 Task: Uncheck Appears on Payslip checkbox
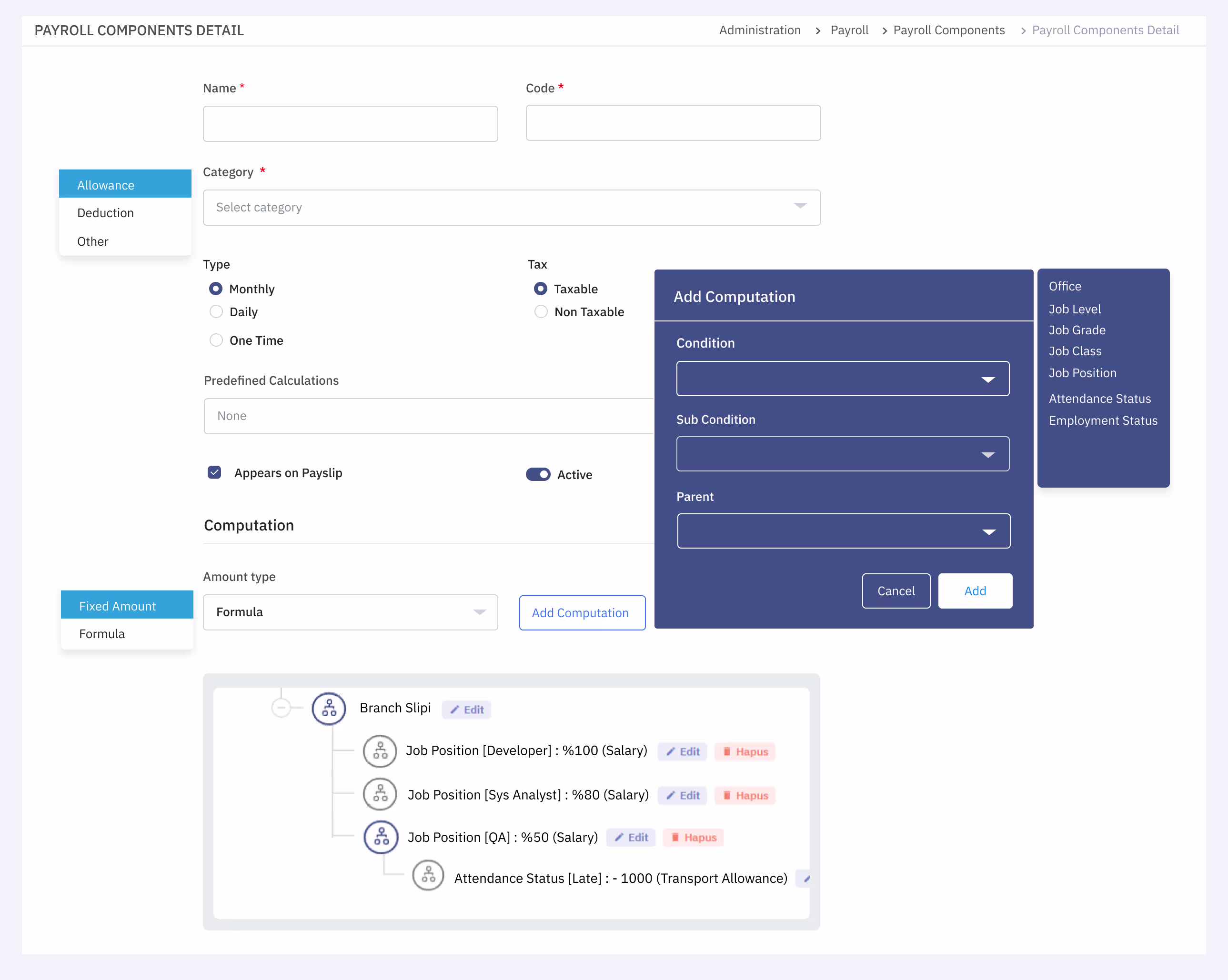point(214,472)
